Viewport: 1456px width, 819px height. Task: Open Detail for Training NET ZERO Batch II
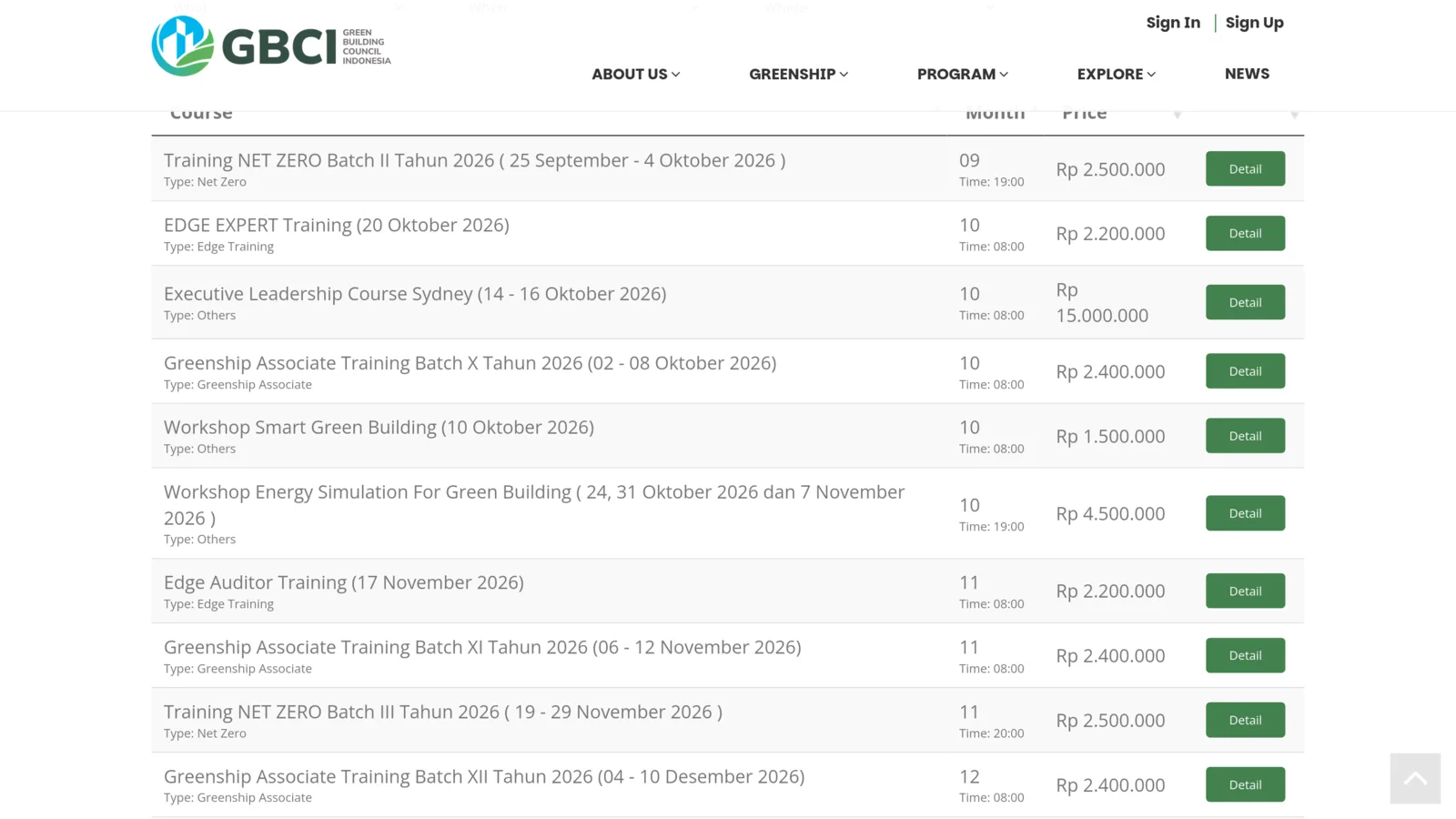[x=1245, y=168]
